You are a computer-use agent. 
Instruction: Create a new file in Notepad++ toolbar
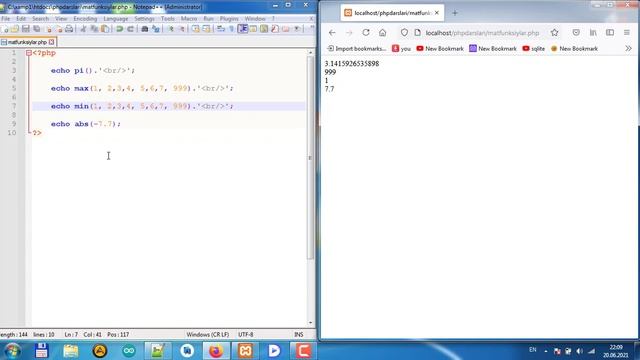(5, 29)
